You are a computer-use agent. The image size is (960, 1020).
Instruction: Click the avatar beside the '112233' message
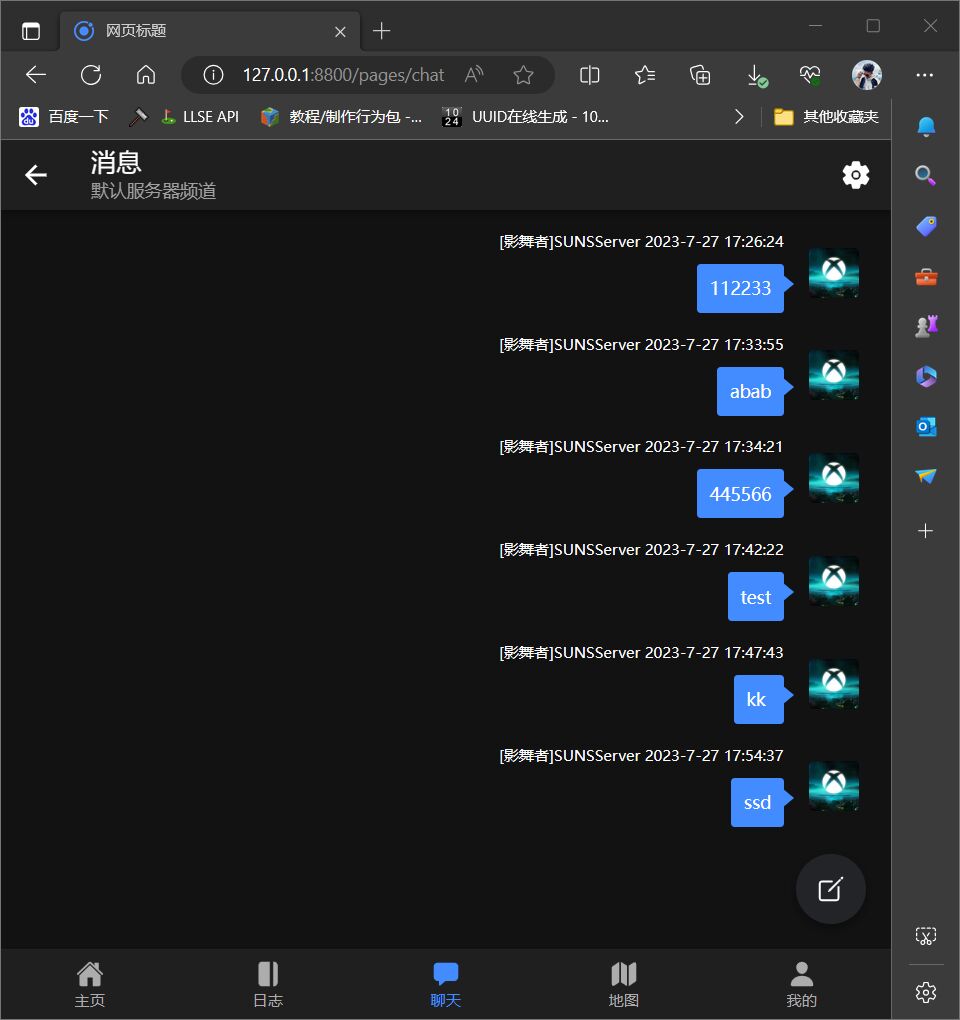click(834, 273)
